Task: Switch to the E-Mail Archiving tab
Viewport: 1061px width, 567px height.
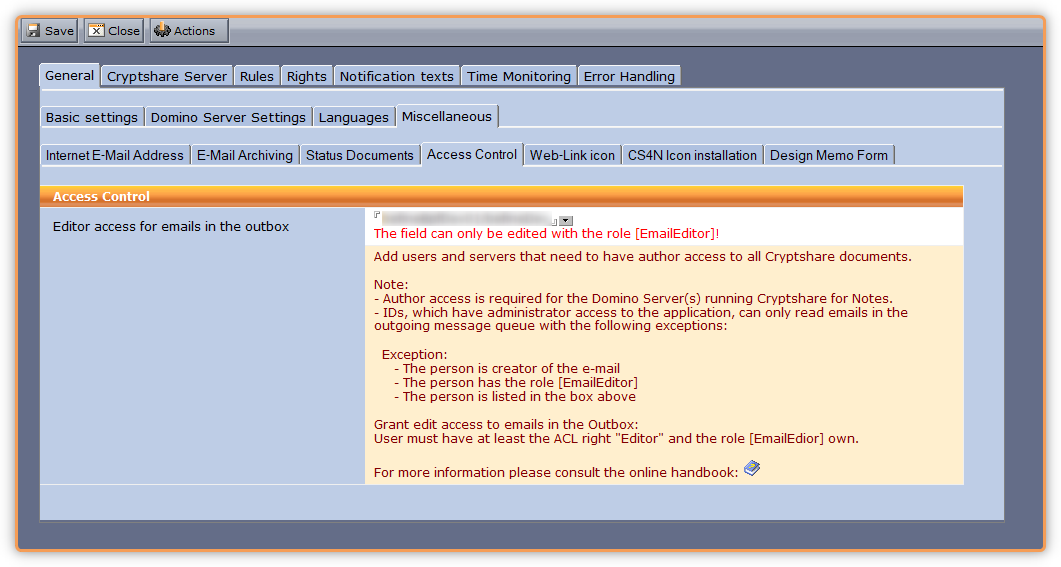Action: [x=245, y=155]
